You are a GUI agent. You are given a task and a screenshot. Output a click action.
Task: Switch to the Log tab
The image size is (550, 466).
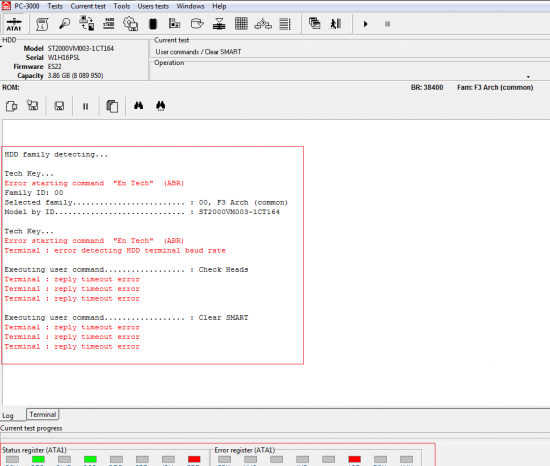tap(8, 416)
